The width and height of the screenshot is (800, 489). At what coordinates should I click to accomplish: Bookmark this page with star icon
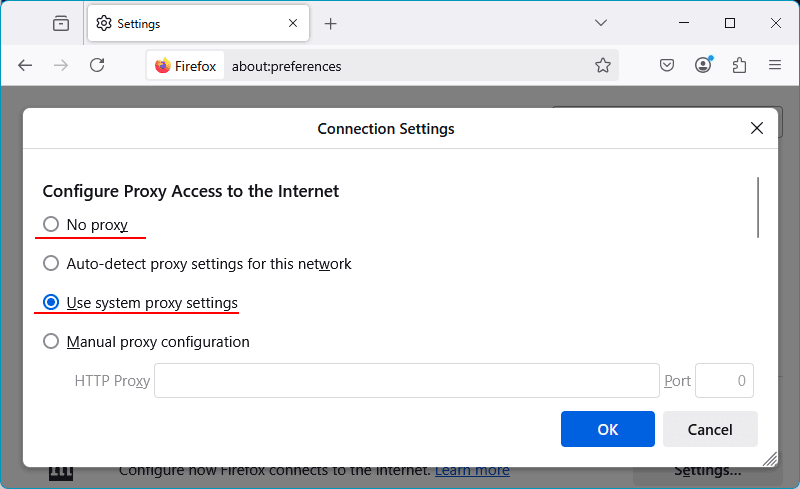click(602, 66)
